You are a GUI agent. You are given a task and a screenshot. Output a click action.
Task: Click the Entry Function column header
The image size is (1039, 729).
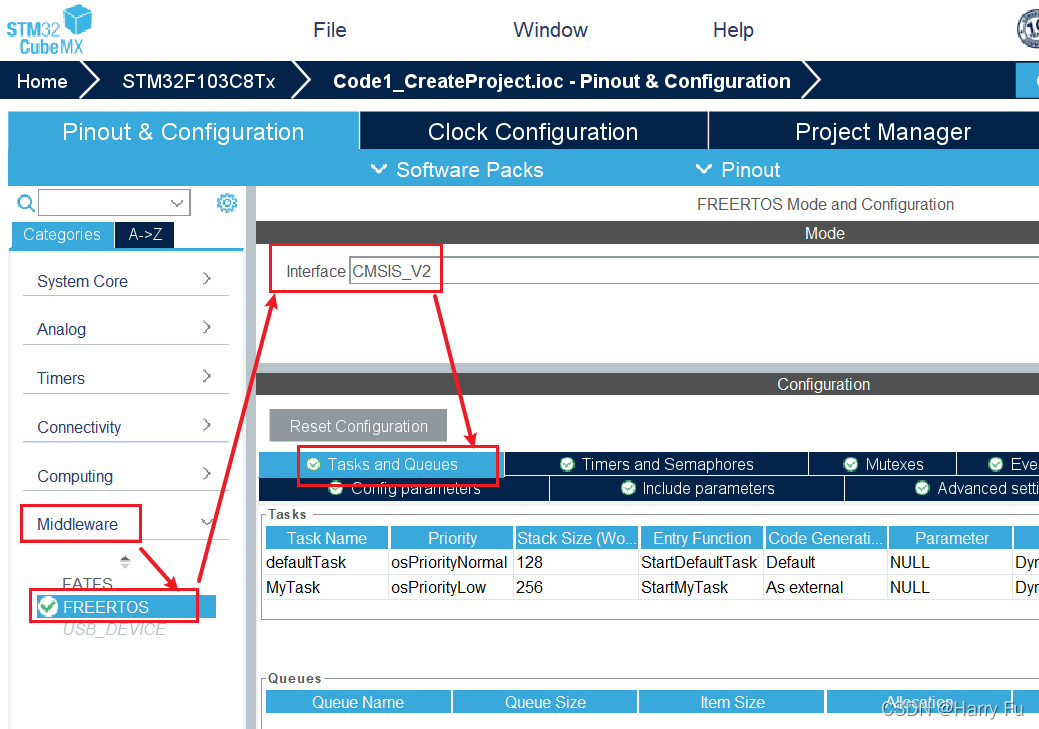pos(702,538)
